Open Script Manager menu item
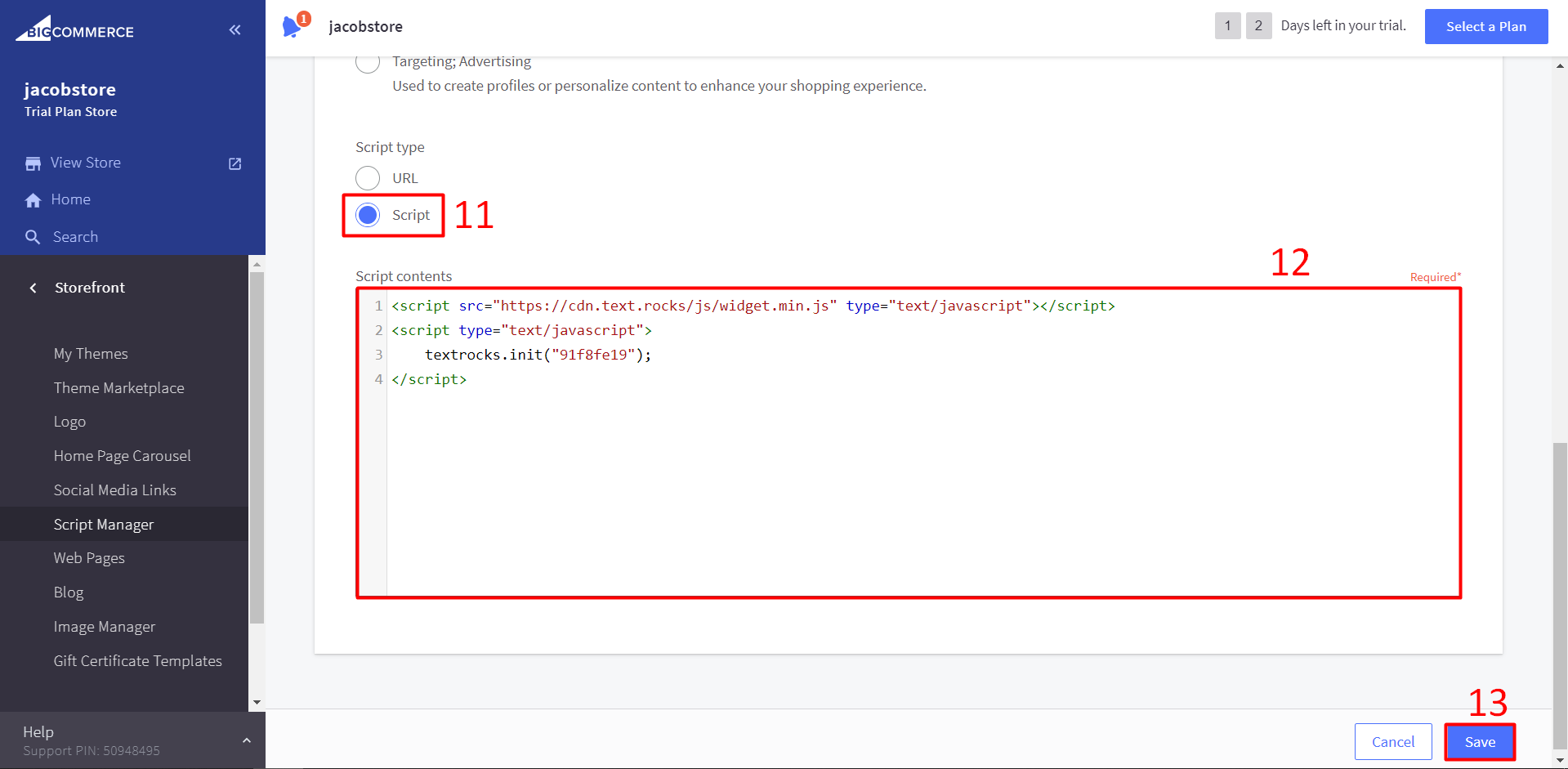This screenshot has height=769, width=1568. 104,525
